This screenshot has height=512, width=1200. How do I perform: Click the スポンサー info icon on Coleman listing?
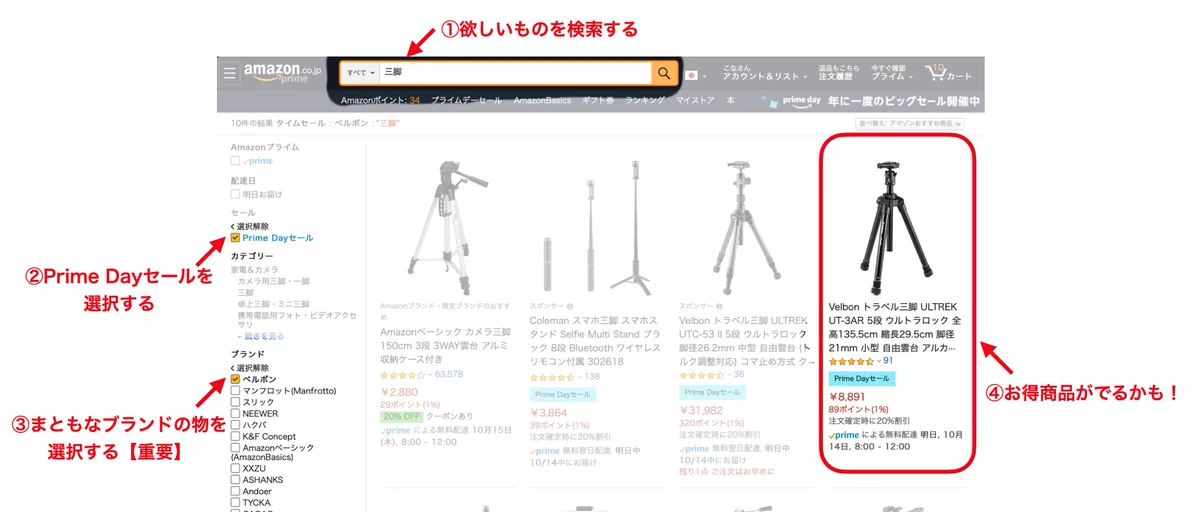point(570,306)
